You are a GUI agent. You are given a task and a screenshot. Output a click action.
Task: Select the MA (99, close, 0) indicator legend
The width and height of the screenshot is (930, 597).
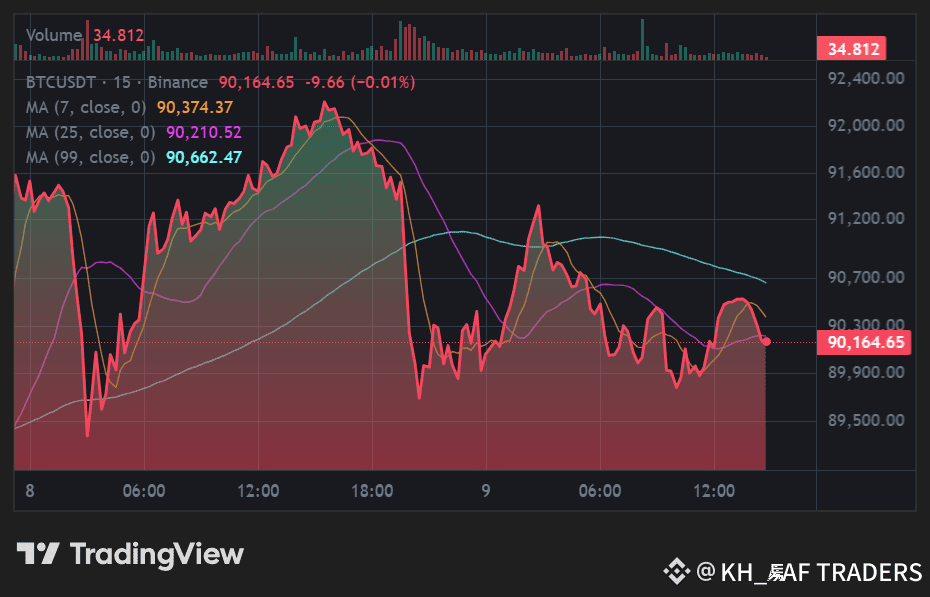91,157
